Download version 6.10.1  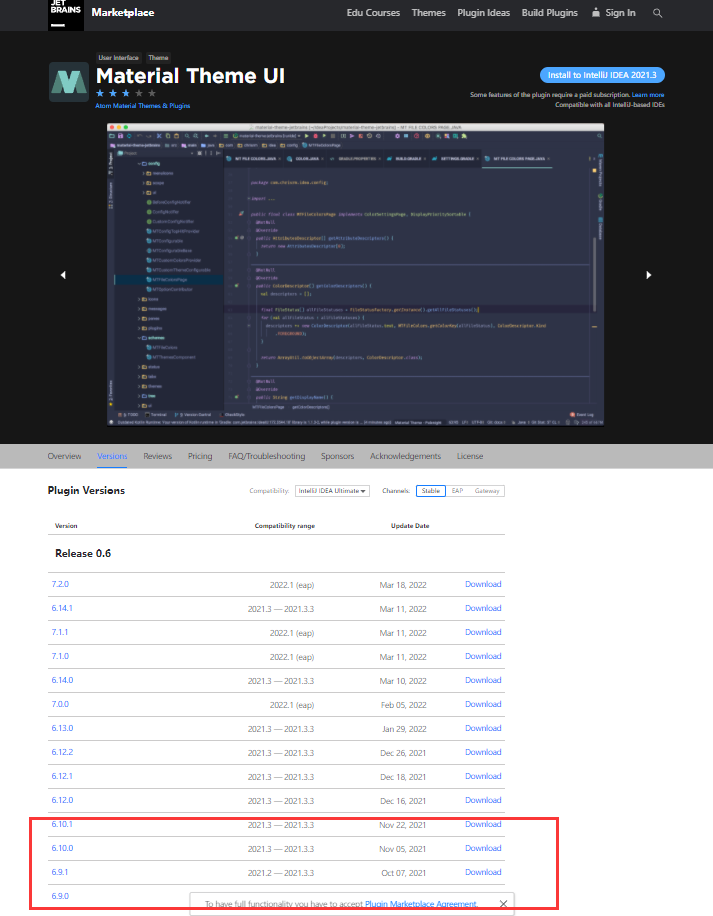[483, 824]
